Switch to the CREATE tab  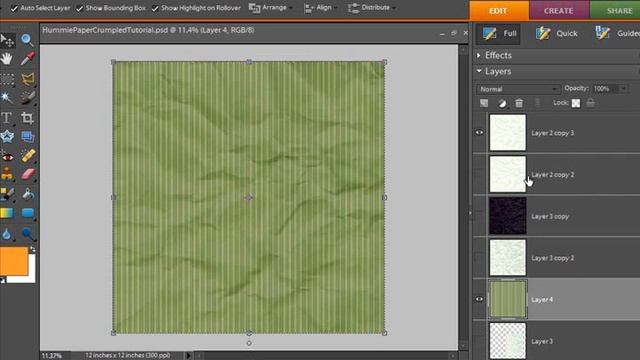558,11
